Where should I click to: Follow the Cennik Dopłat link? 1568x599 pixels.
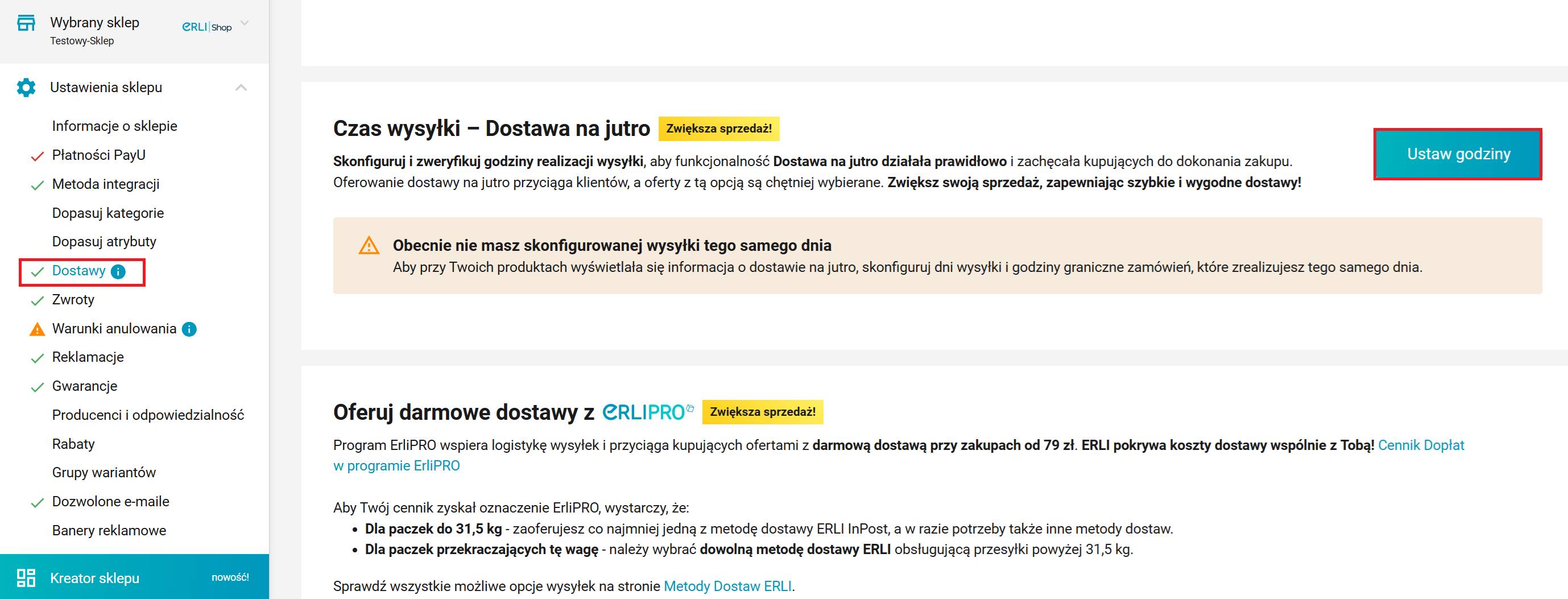(x=1421, y=445)
